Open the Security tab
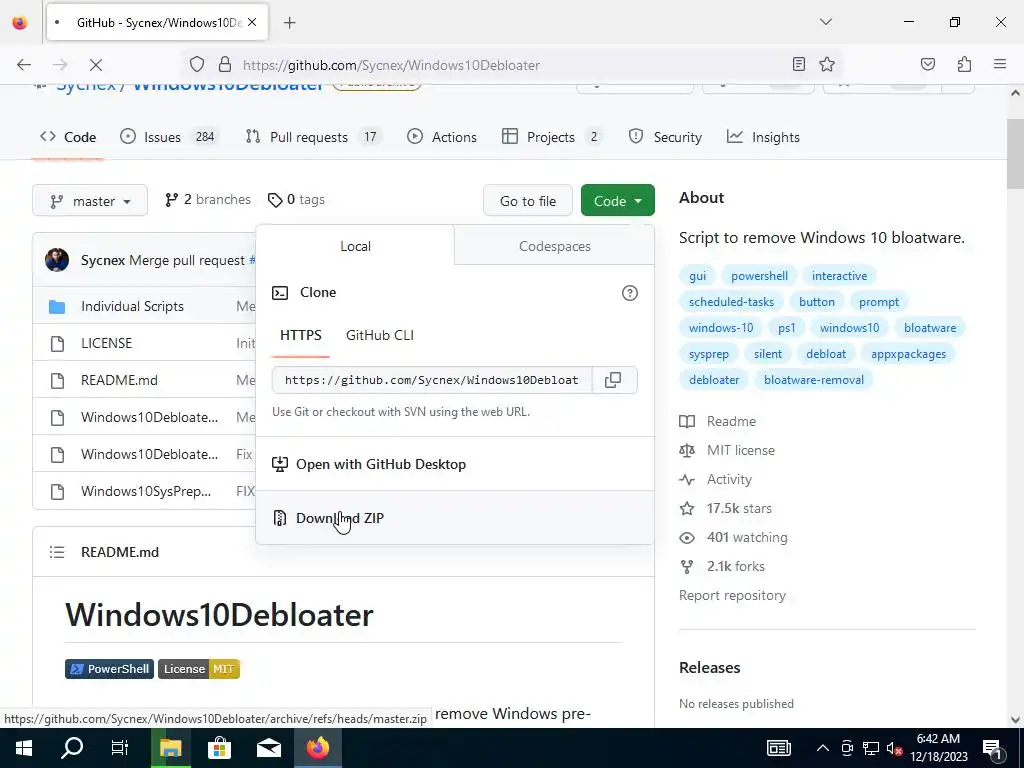The height and width of the screenshot is (768, 1024). coord(665,137)
